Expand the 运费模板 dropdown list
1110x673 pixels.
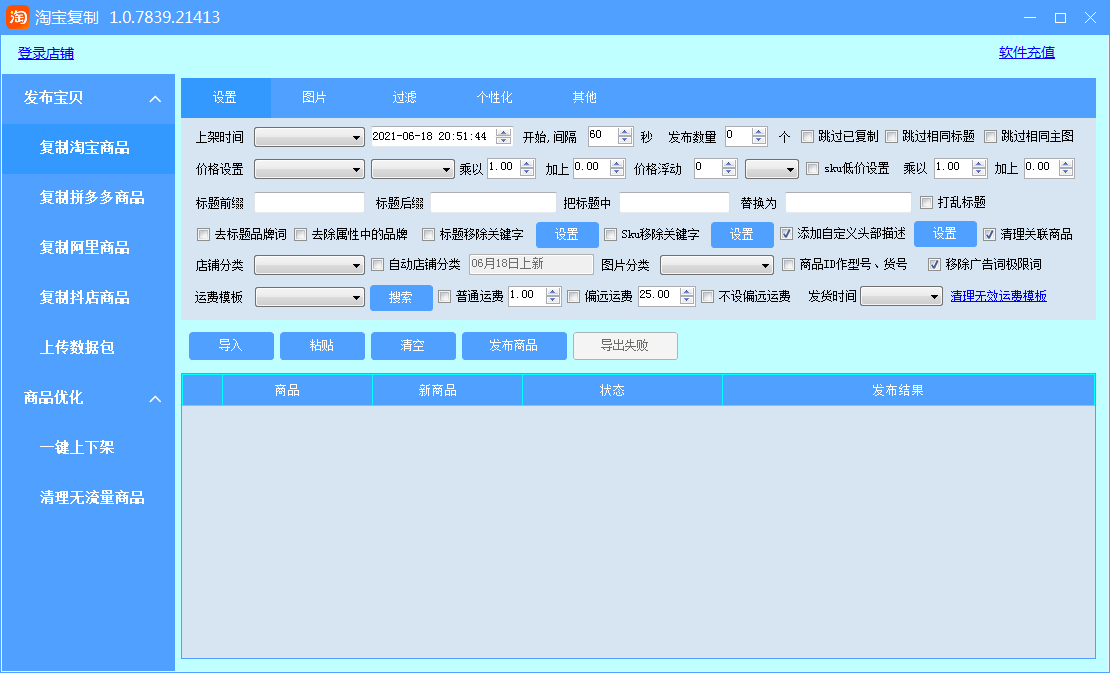click(310, 297)
